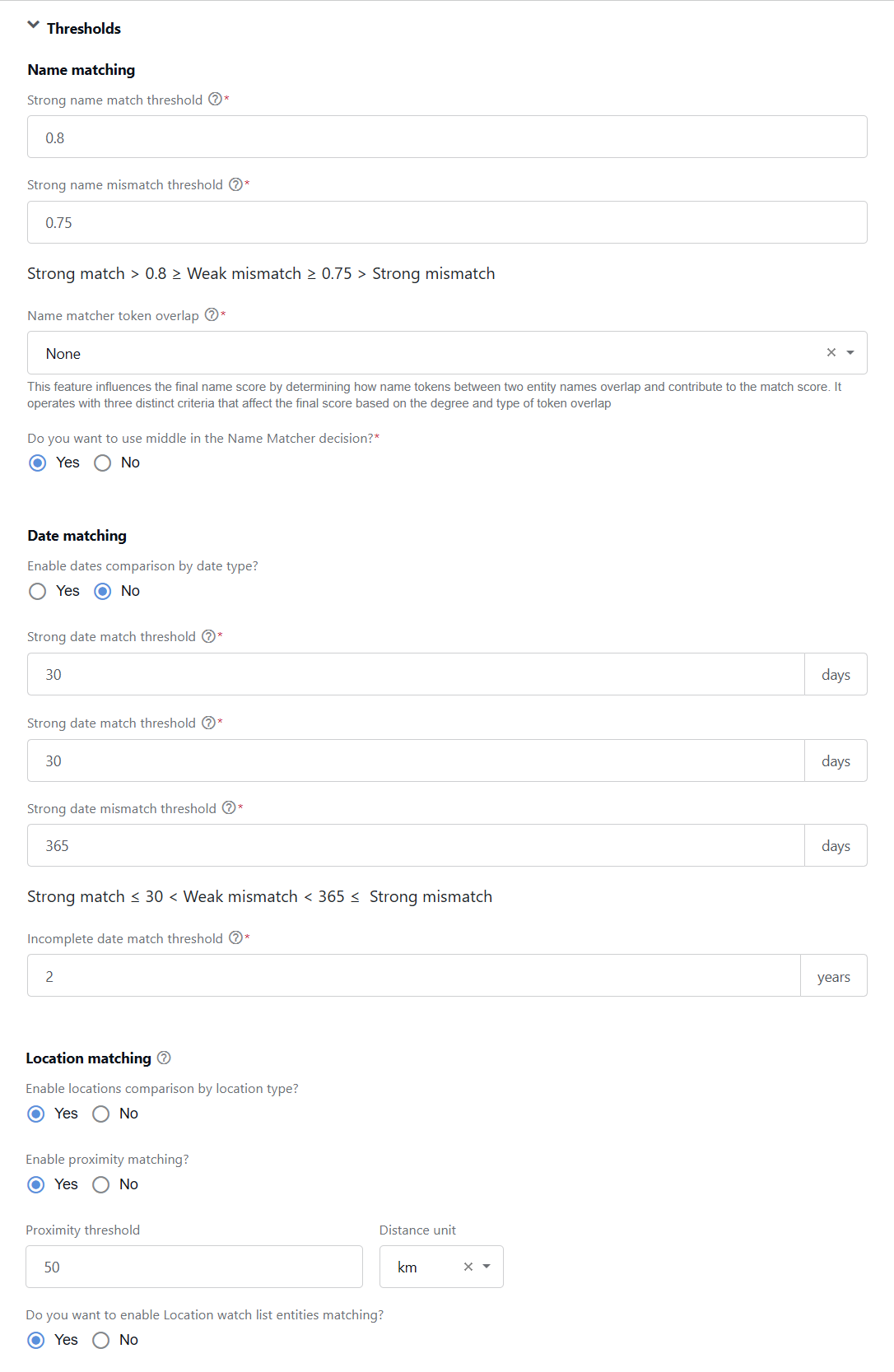Clear the km distance unit selection
The width and height of the screenshot is (894, 1372).
(468, 1267)
